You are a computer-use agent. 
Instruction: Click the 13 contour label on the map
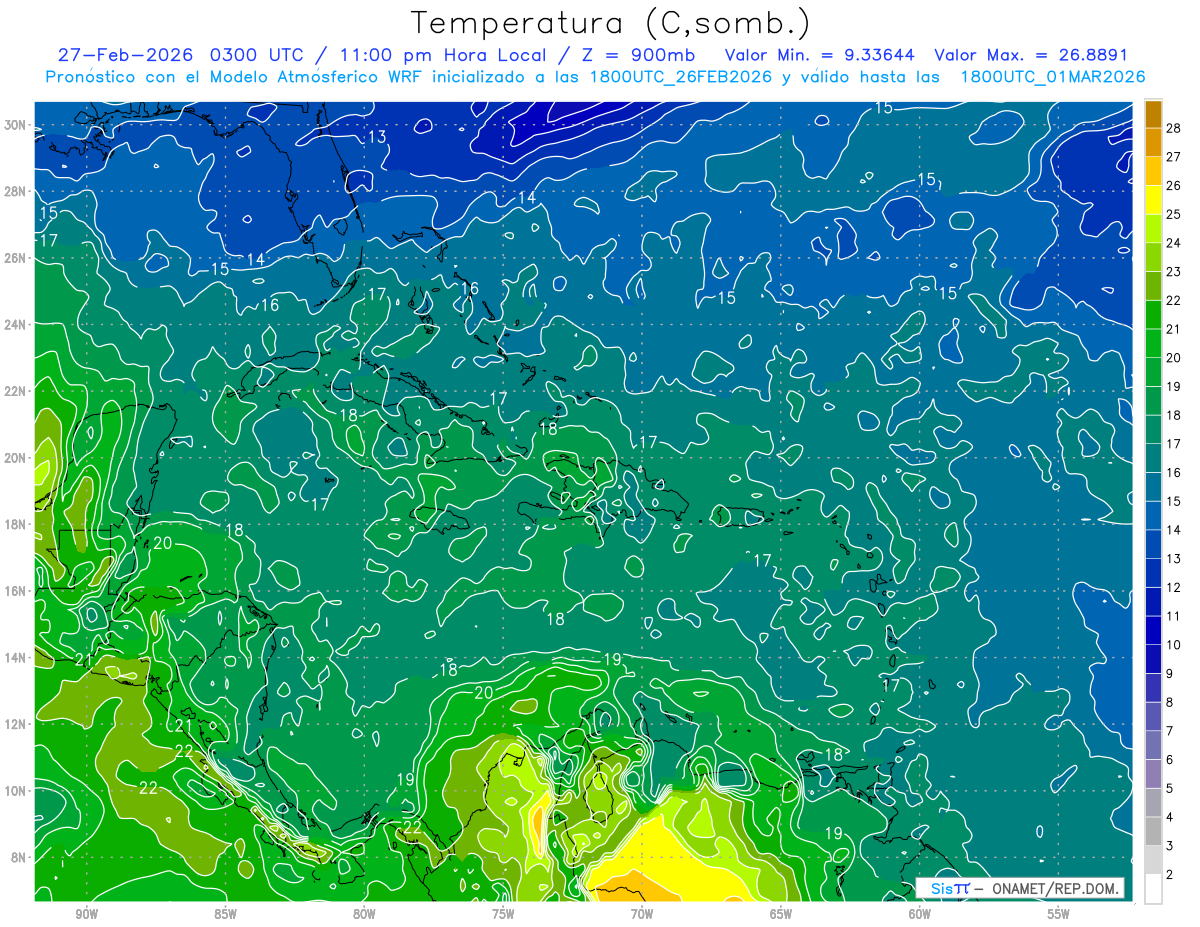coord(377,137)
